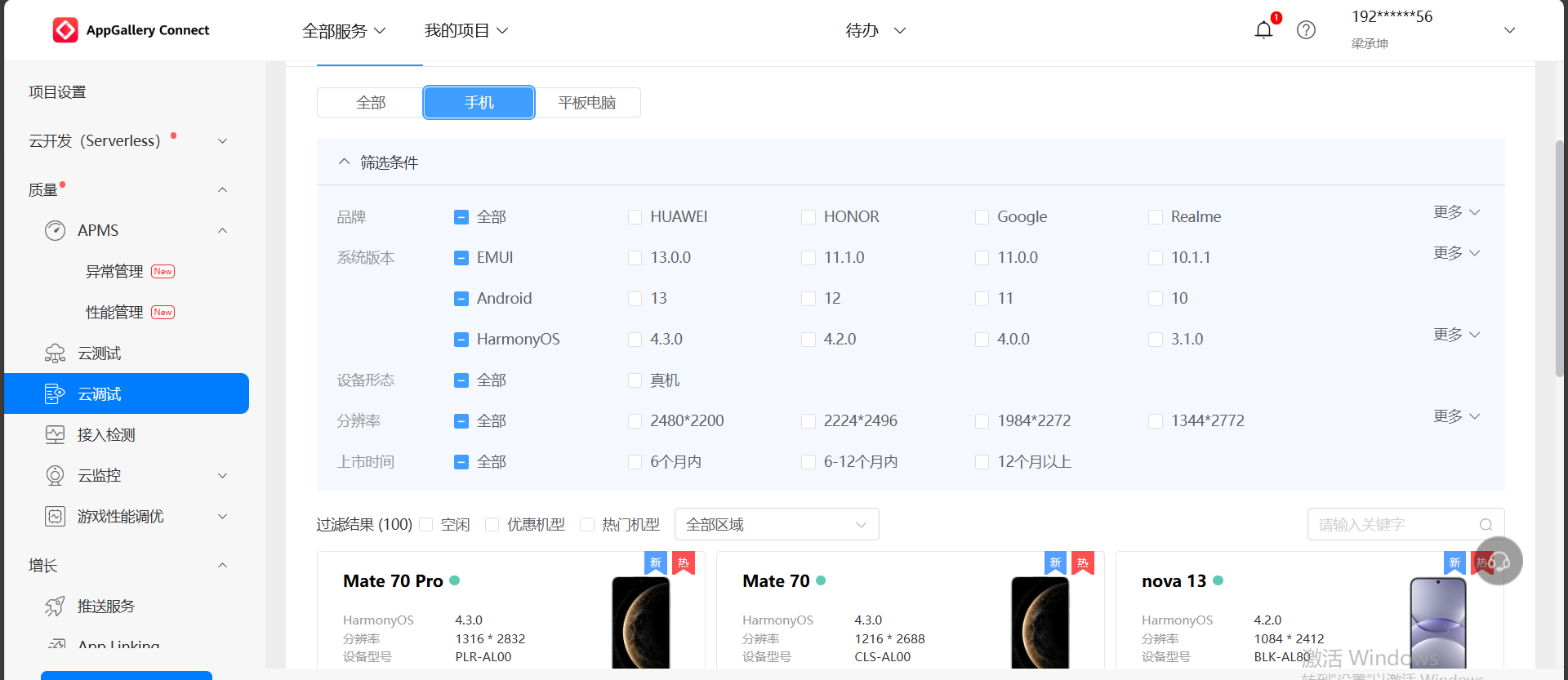Viewport: 1568px width, 680px height.
Task: Switch to the 平板电脑 device tab
Action: pyautogui.click(x=587, y=103)
